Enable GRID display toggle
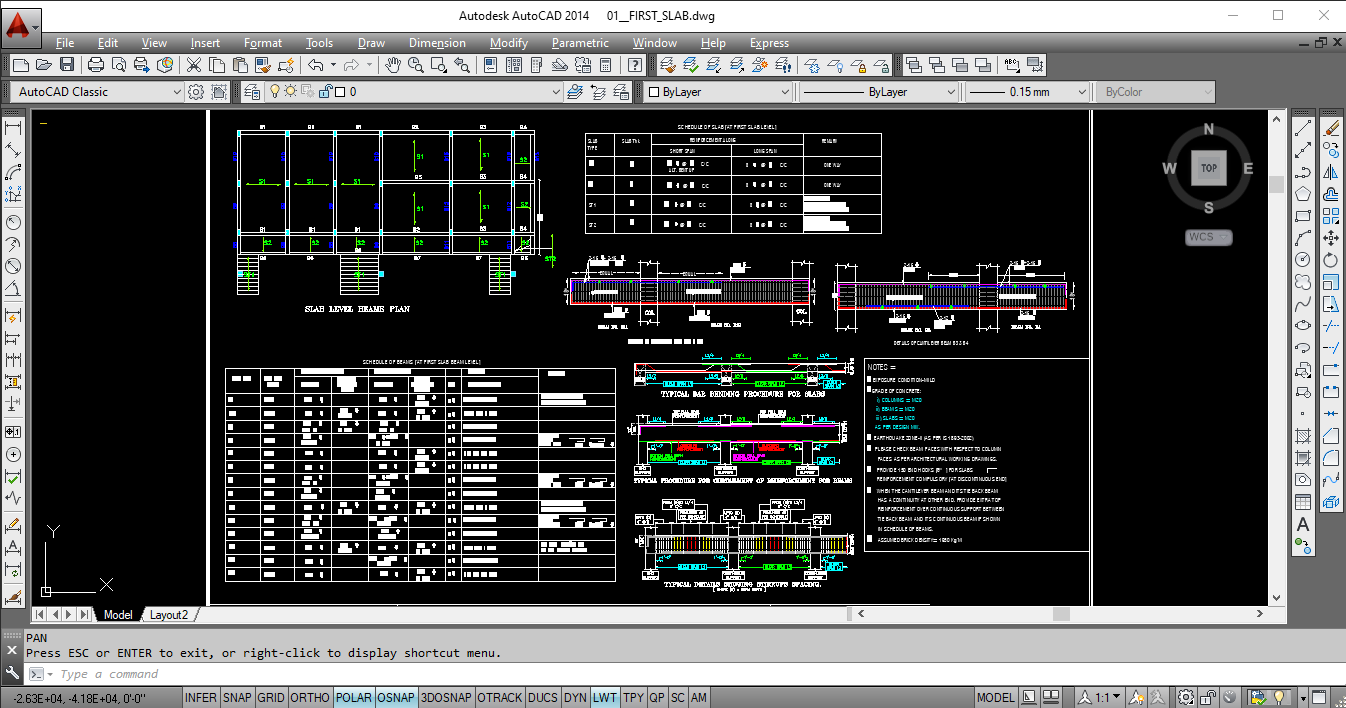 tap(271, 698)
